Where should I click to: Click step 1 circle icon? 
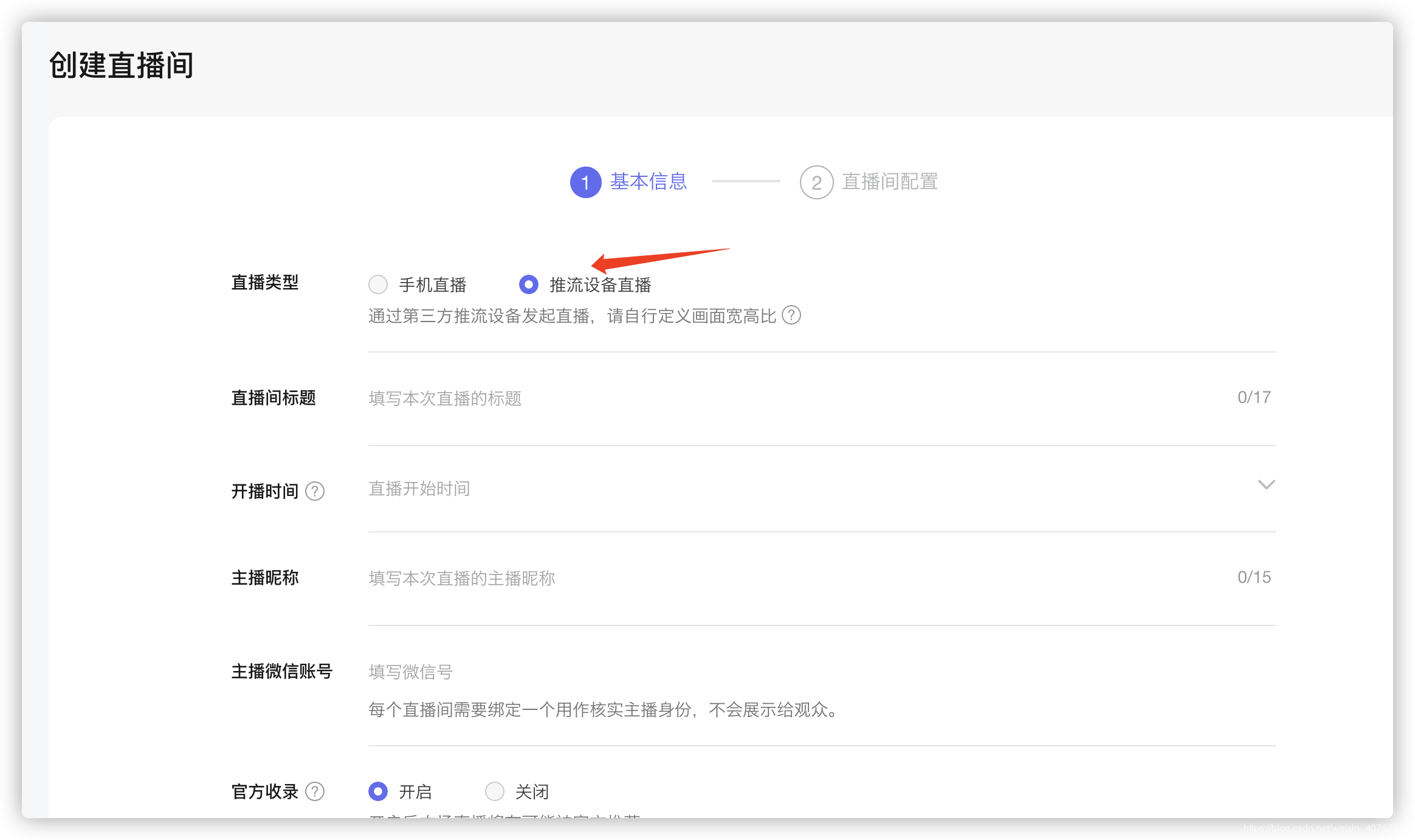[585, 182]
